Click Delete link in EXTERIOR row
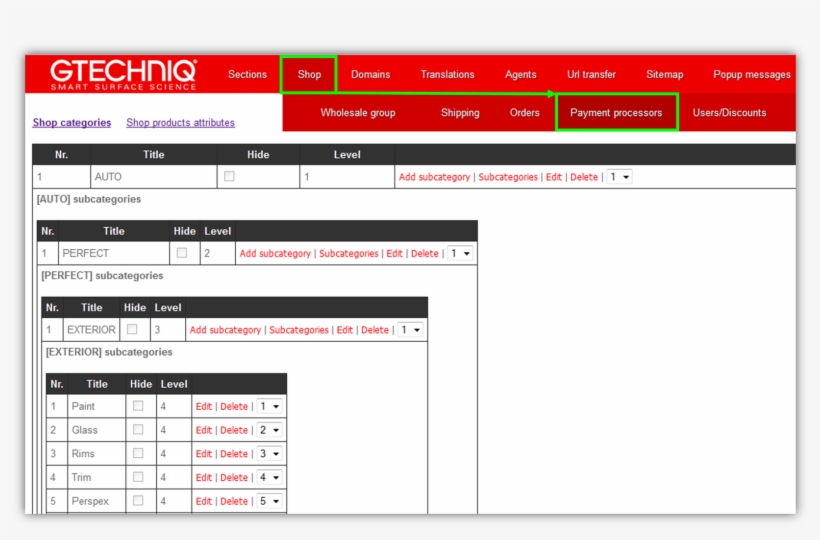The image size is (820, 540). (375, 330)
